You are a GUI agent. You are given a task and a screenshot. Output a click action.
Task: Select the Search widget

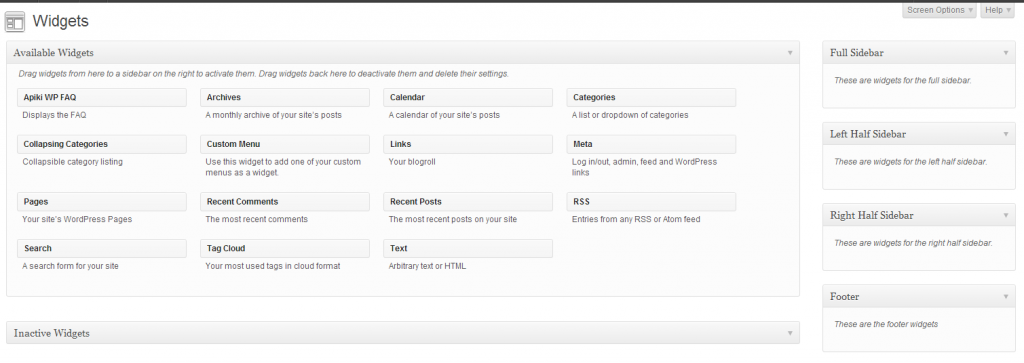pos(102,249)
